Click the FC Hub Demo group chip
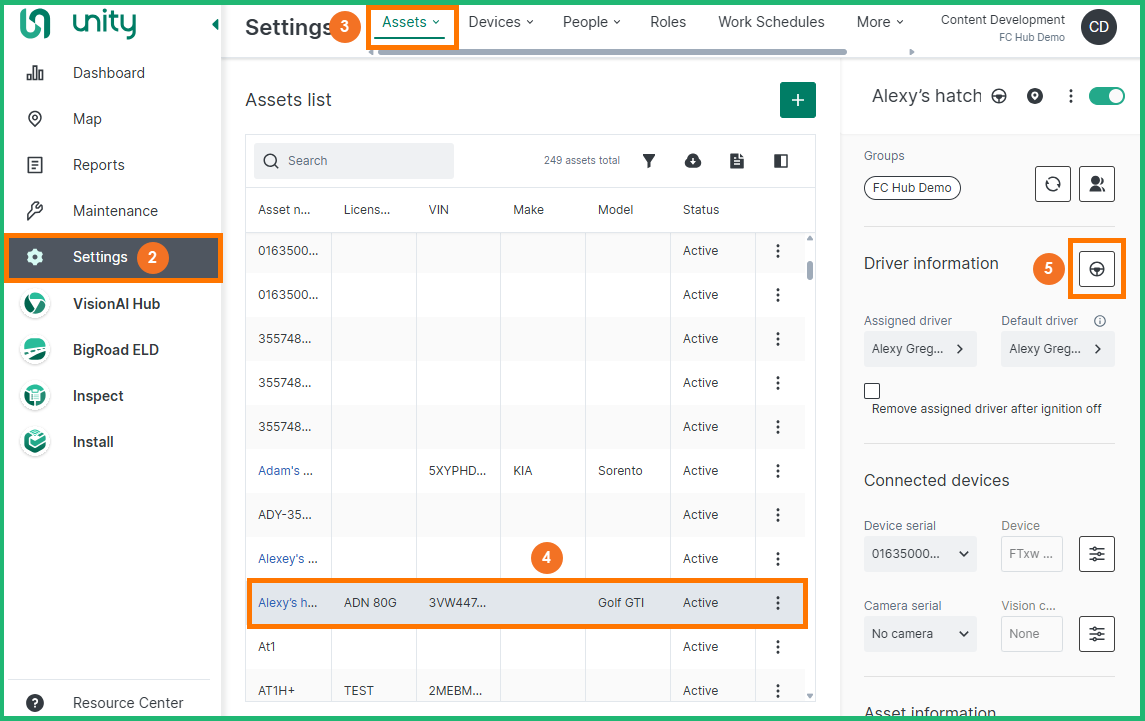The height and width of the screenshot is (721, 1145). click(x=911, y=187)
